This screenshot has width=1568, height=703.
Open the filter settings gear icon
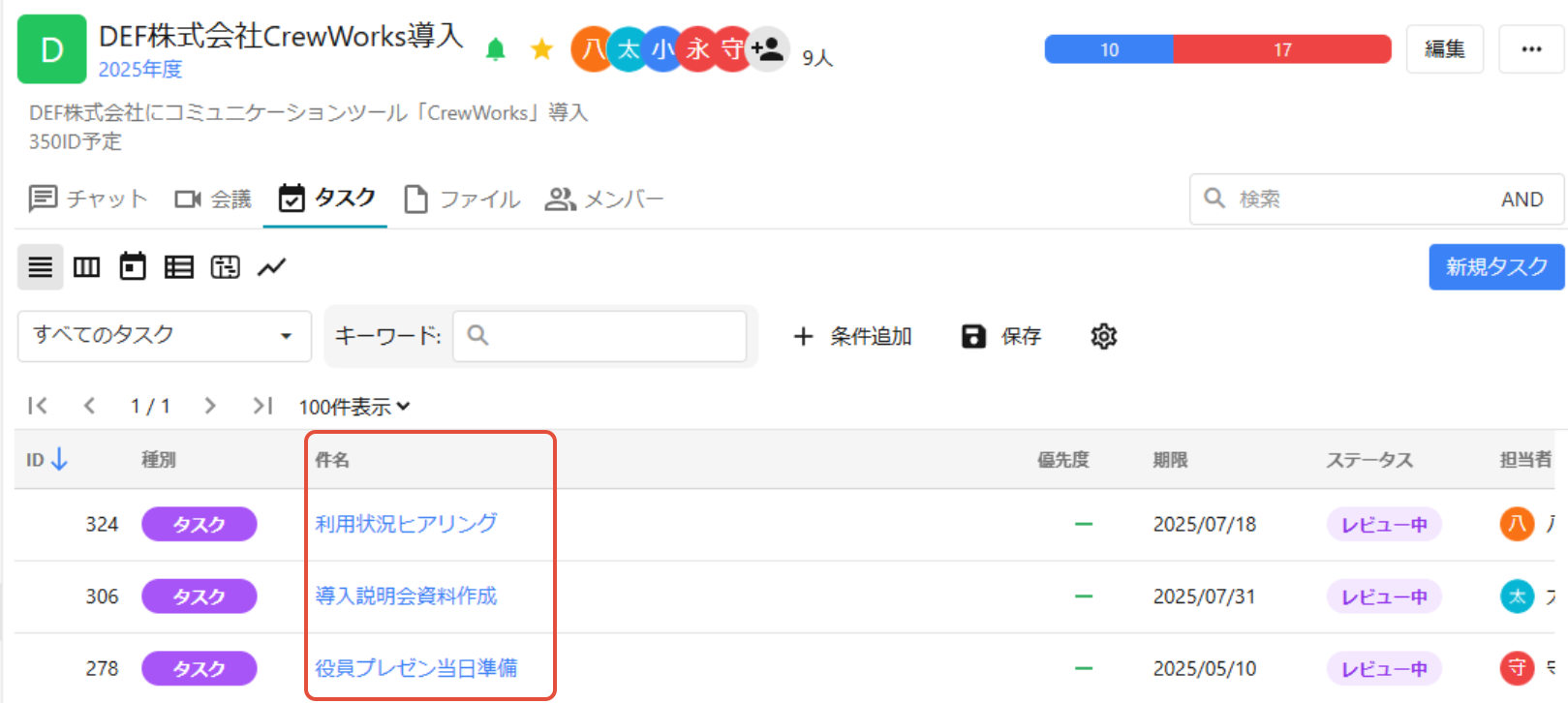(x=1104, y=336)
